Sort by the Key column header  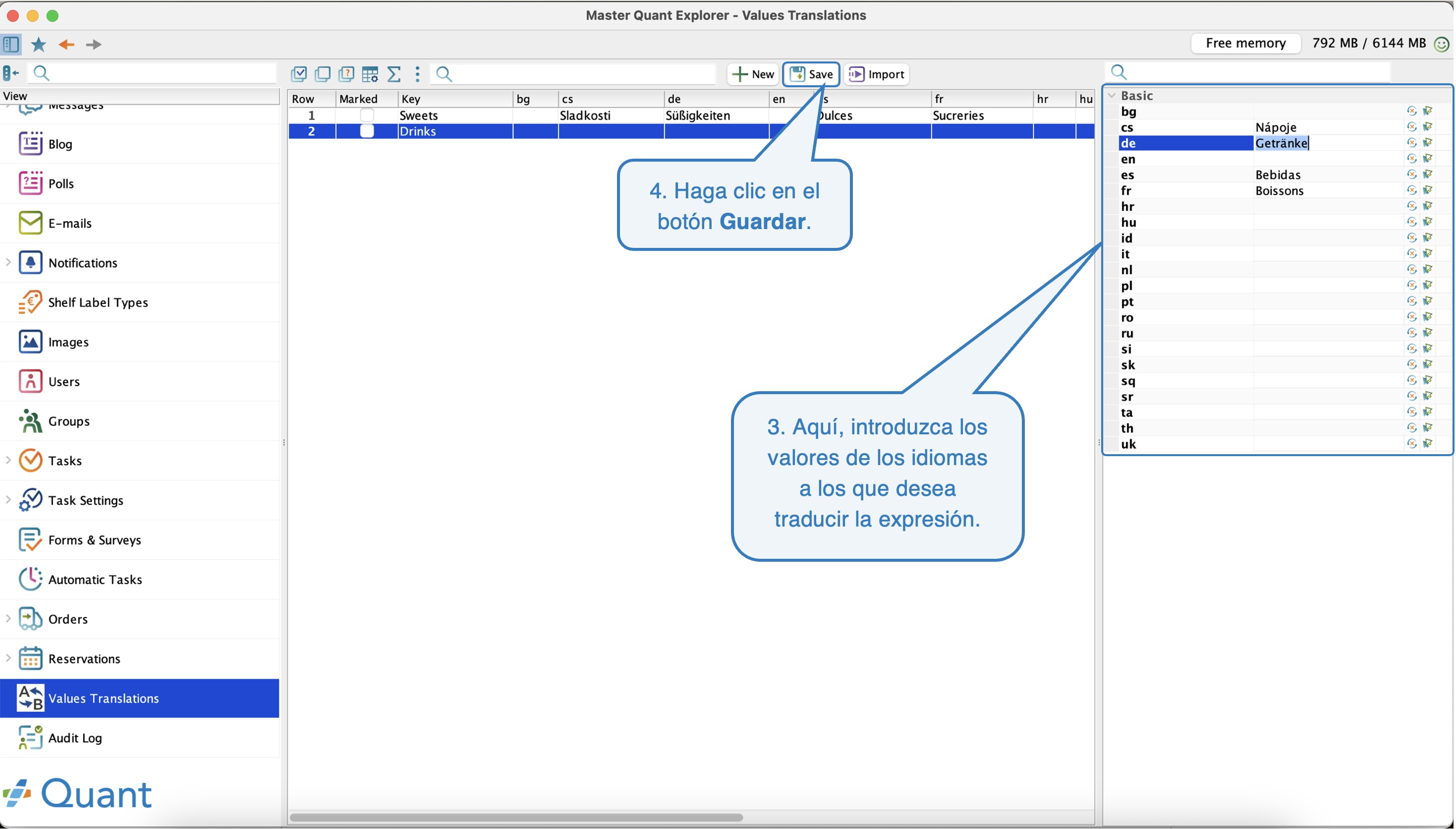pyautogui.click(x=455, y=99)
